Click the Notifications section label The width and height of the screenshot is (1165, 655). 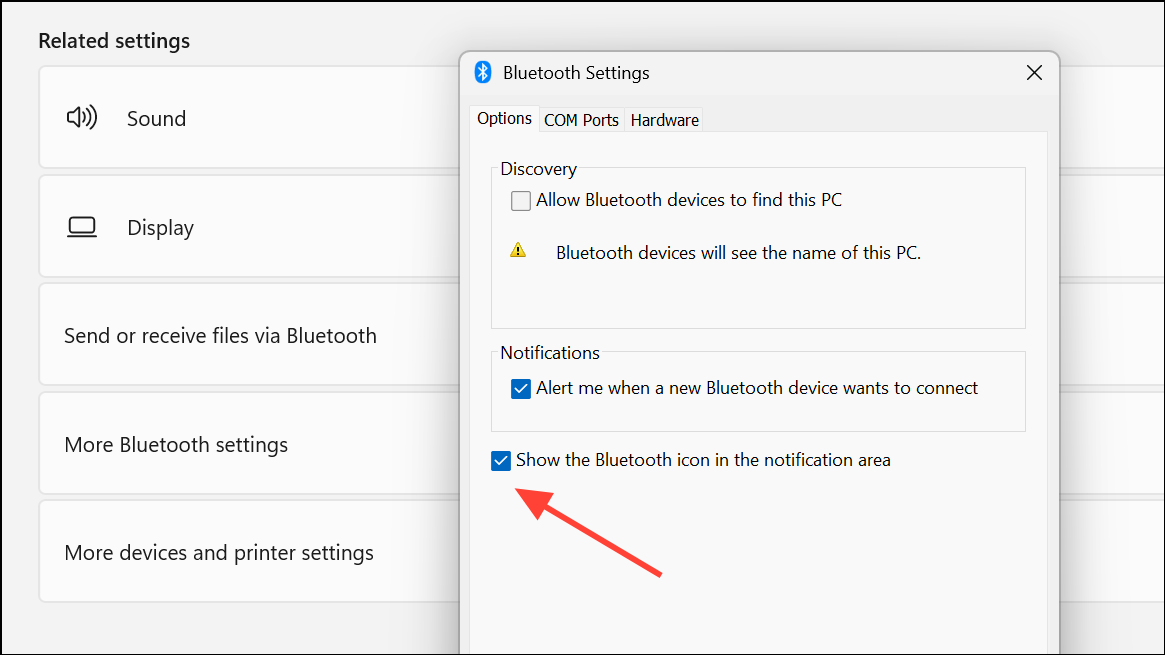(x=550, y=352)
